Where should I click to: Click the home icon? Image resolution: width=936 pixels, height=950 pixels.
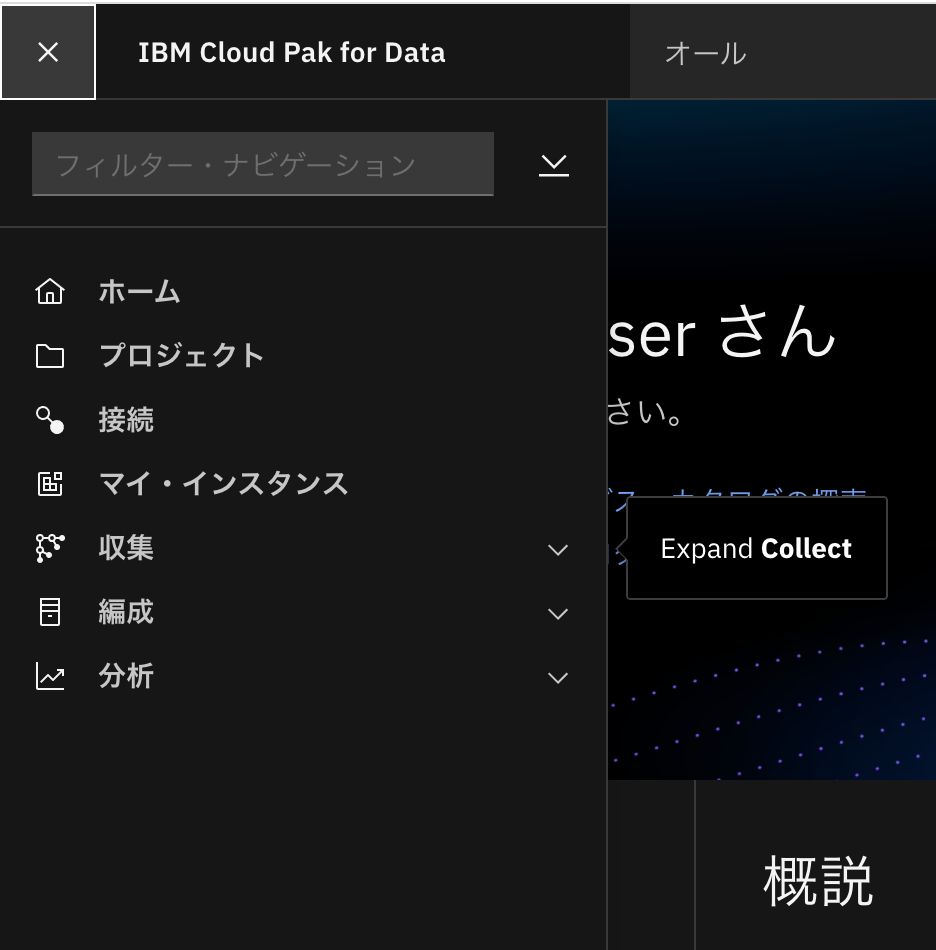pyautogui.click(x=50, y=291)
